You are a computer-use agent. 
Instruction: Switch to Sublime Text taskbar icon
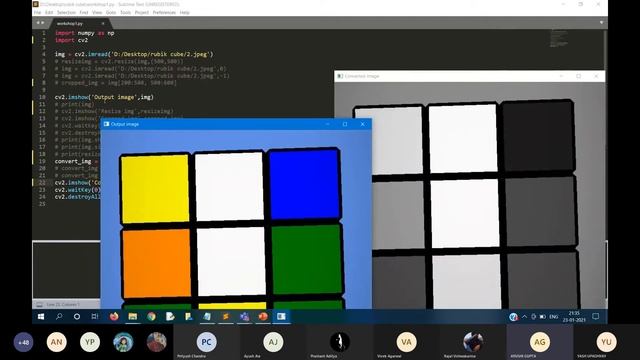[226, 316]
